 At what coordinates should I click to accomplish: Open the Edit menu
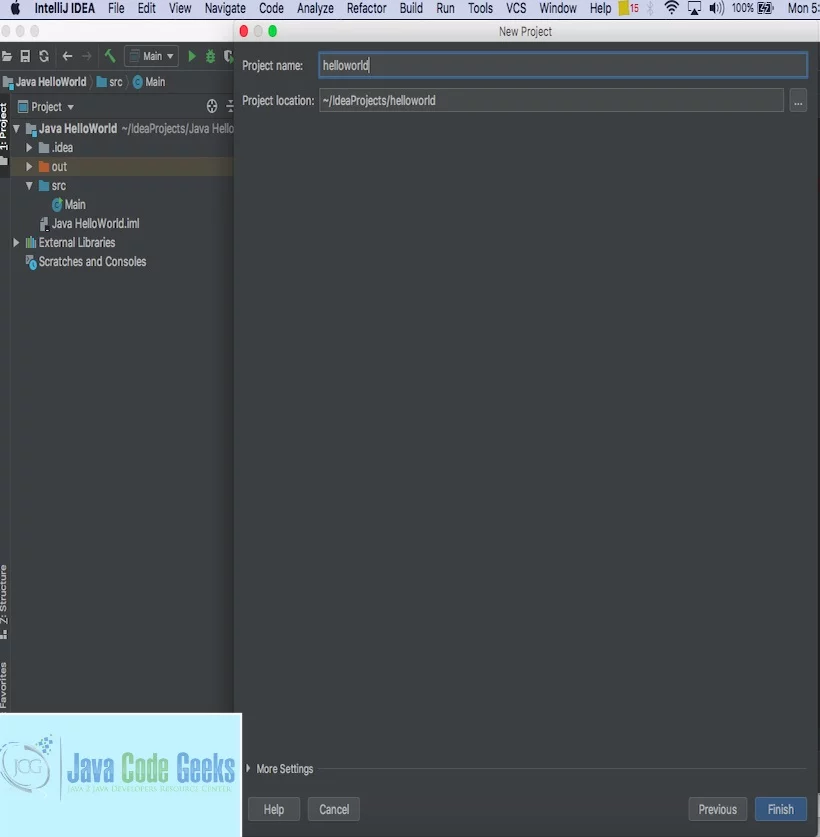(x=147, y=8)
